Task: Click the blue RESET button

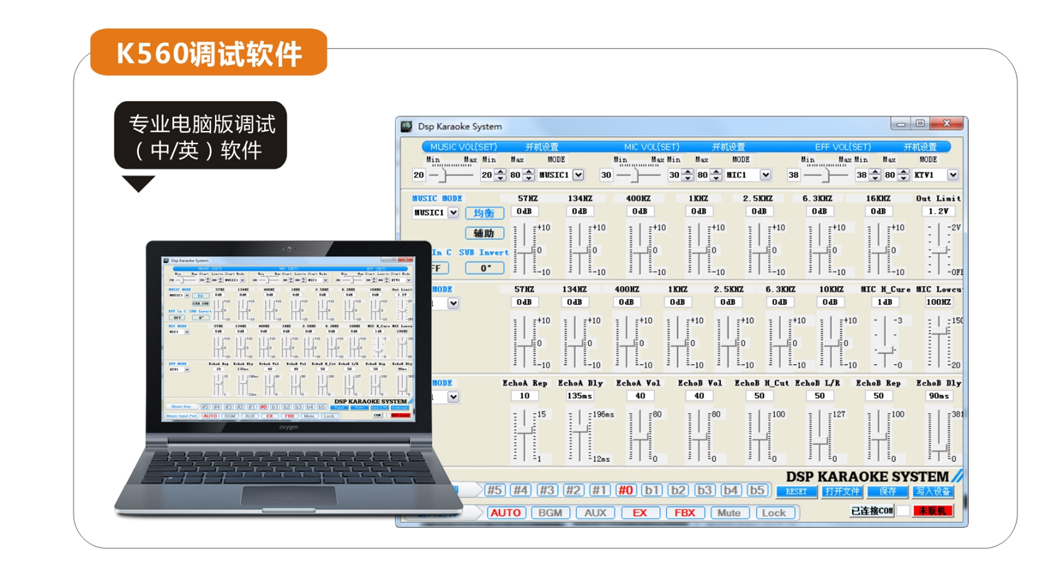Action: [x=796, y=492]
